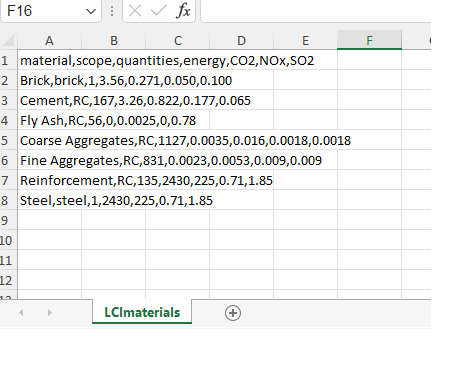Select row 8 header
Screen dimensions: 473x390
pos(8,200)
